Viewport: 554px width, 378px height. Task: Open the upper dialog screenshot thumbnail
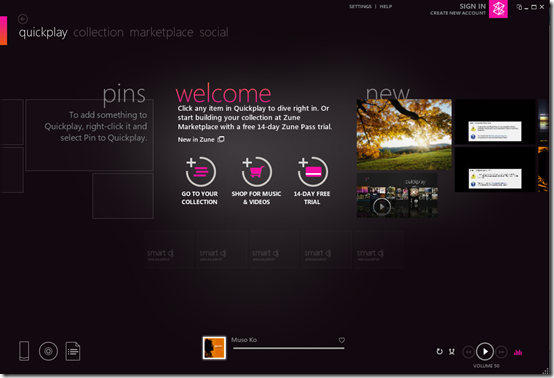495,122
